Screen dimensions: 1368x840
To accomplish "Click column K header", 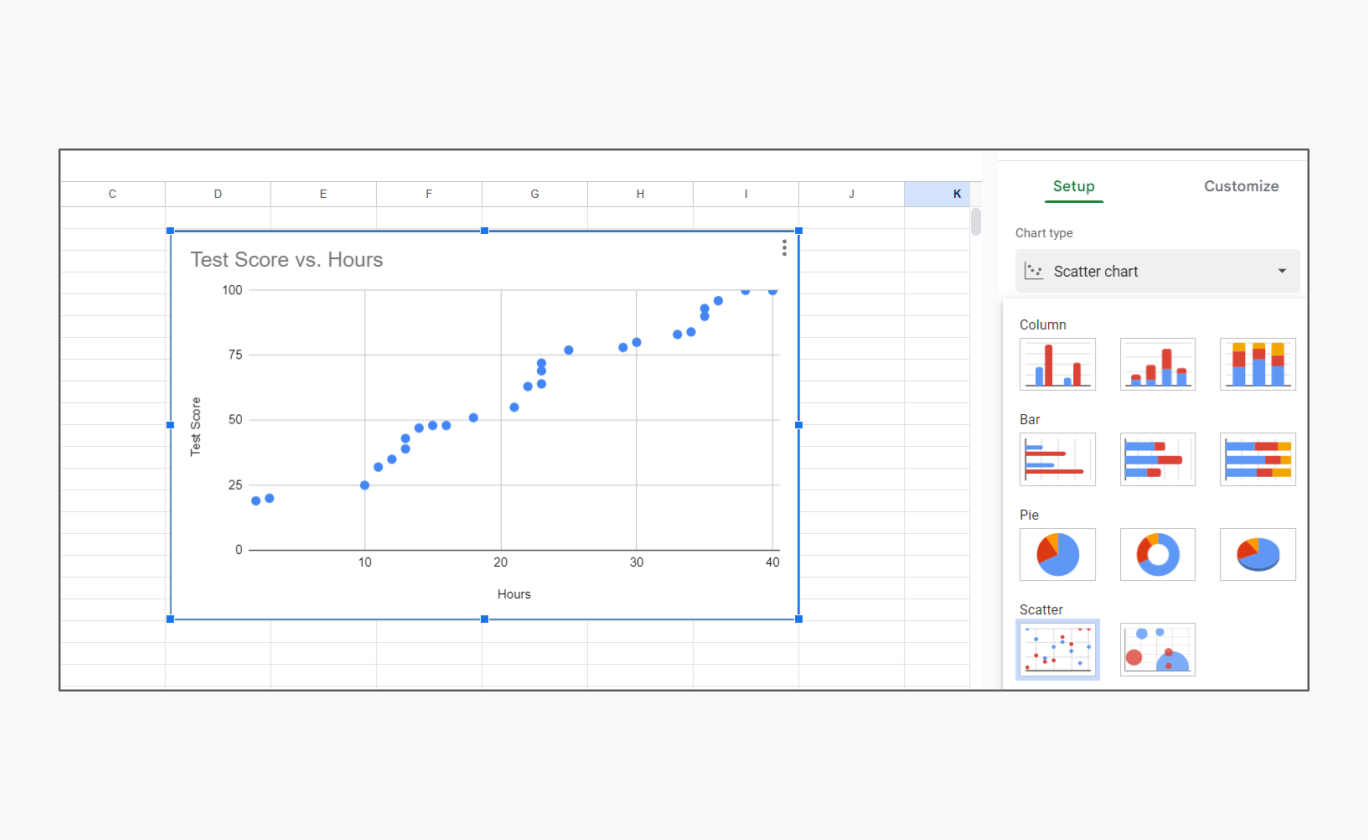I will tap(957, 194).
